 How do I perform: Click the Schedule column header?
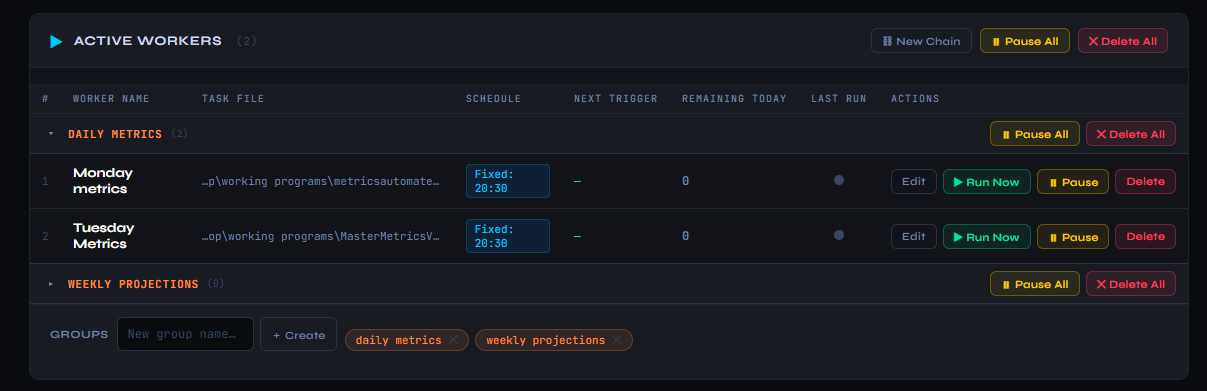(x=494, y=99)
